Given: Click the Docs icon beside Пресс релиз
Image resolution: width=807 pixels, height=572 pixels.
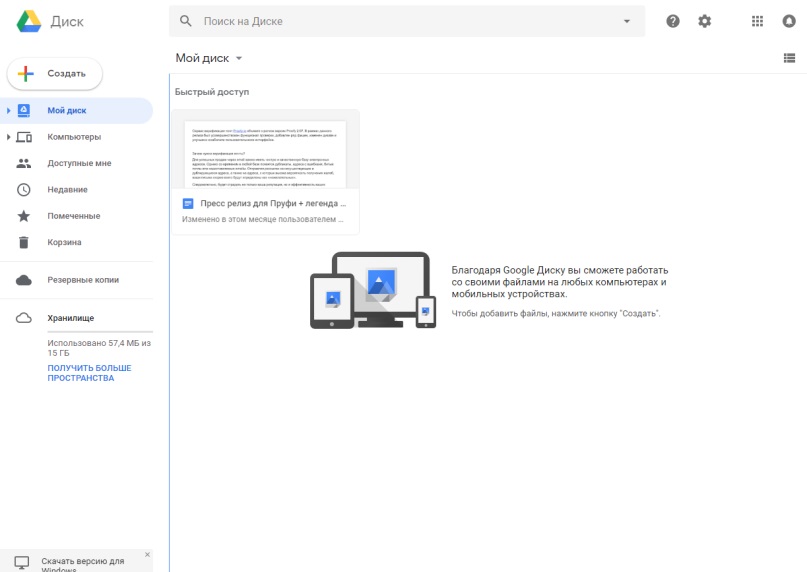Looking at the screenshot, I should coord(188,203).
